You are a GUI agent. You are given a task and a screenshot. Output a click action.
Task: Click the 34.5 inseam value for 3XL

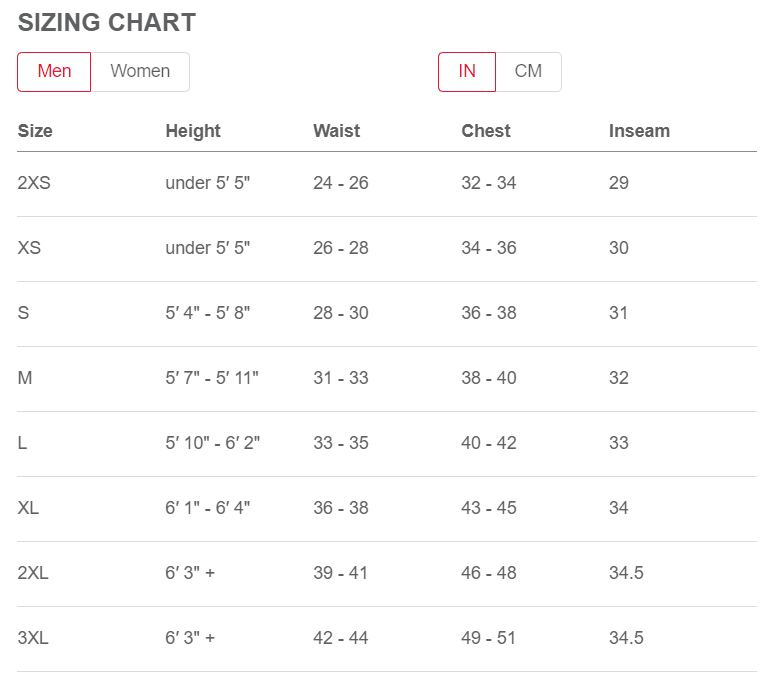pos(626,638)
